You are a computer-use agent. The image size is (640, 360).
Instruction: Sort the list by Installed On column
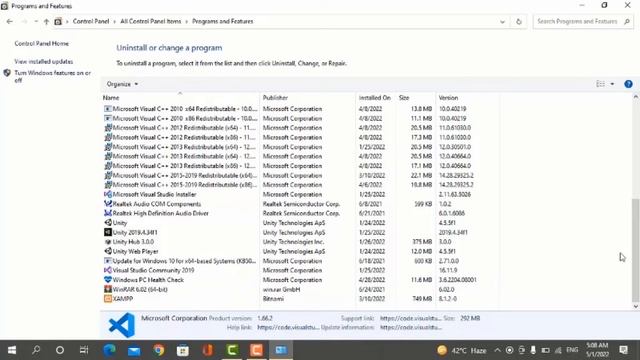375,98
